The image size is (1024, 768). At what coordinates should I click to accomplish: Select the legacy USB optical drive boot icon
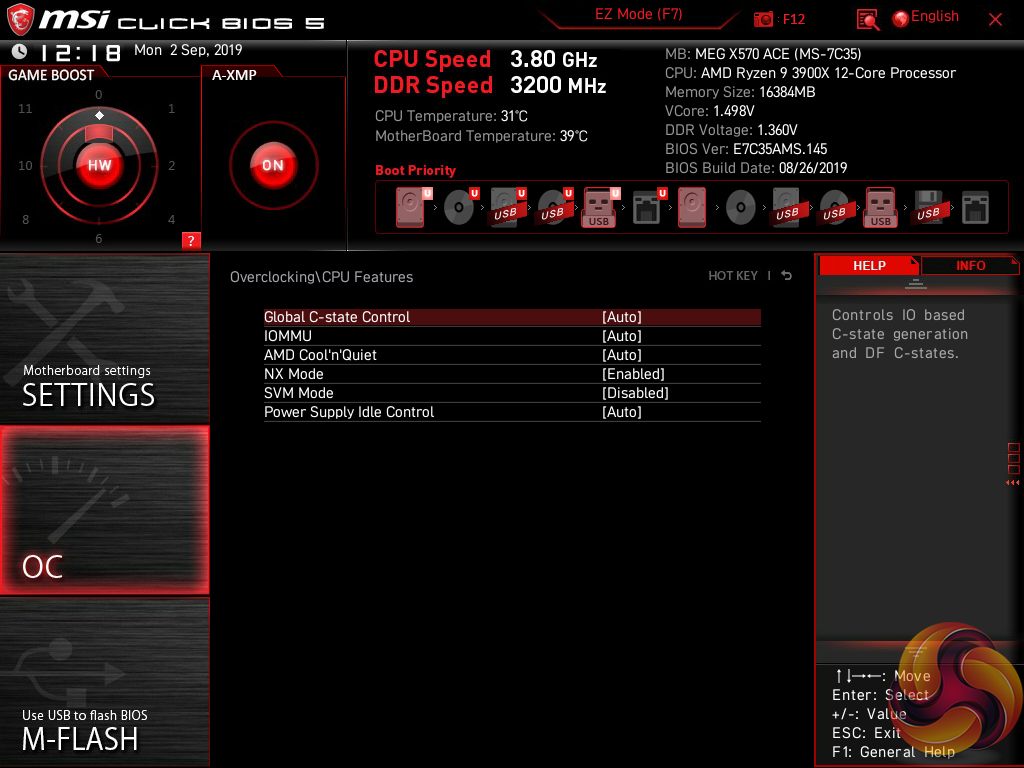click(835, 208)
